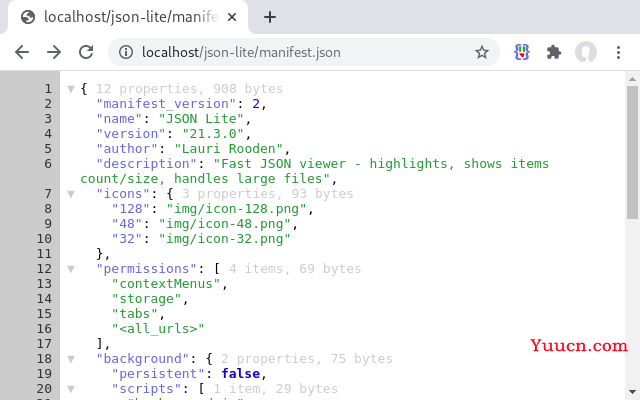This screenshot has width=640, height=400.
Task: Click the "tabs" permission string
Action: tap(135, 314)
